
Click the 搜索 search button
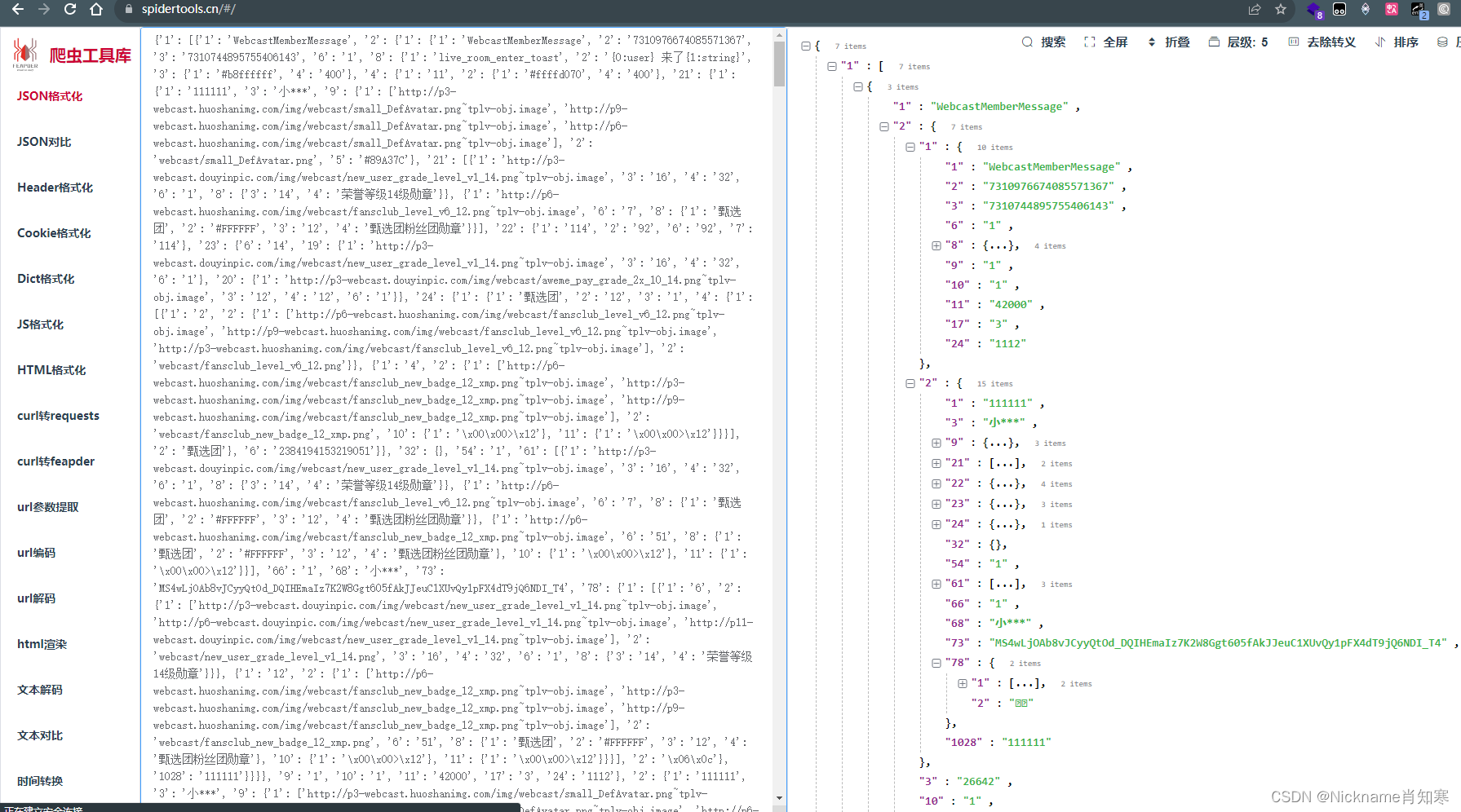[x=1043, y=42]
